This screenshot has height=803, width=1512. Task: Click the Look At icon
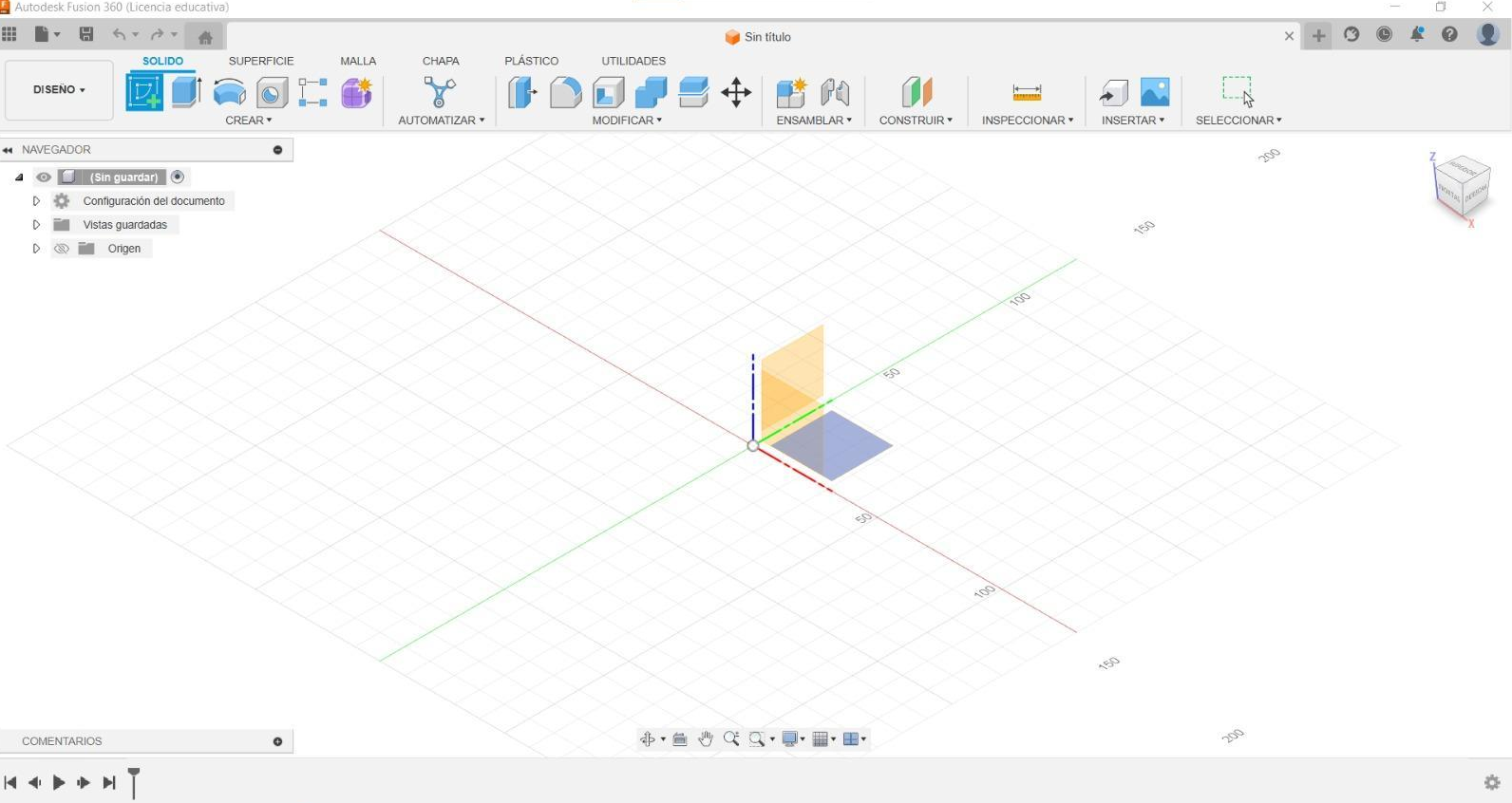pyautogui.click(x=680, y=738)
